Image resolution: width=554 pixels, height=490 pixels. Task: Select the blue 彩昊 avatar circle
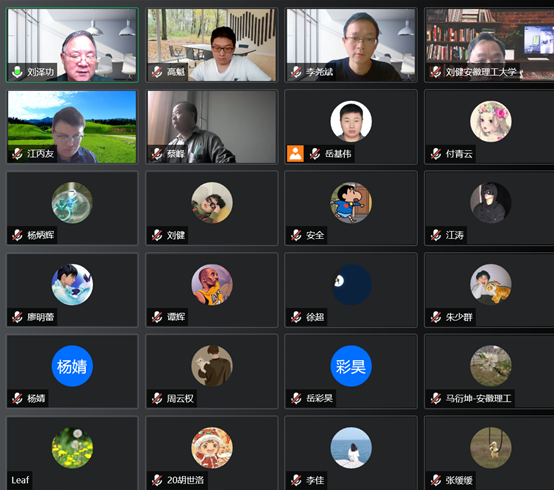coord(351,366)
